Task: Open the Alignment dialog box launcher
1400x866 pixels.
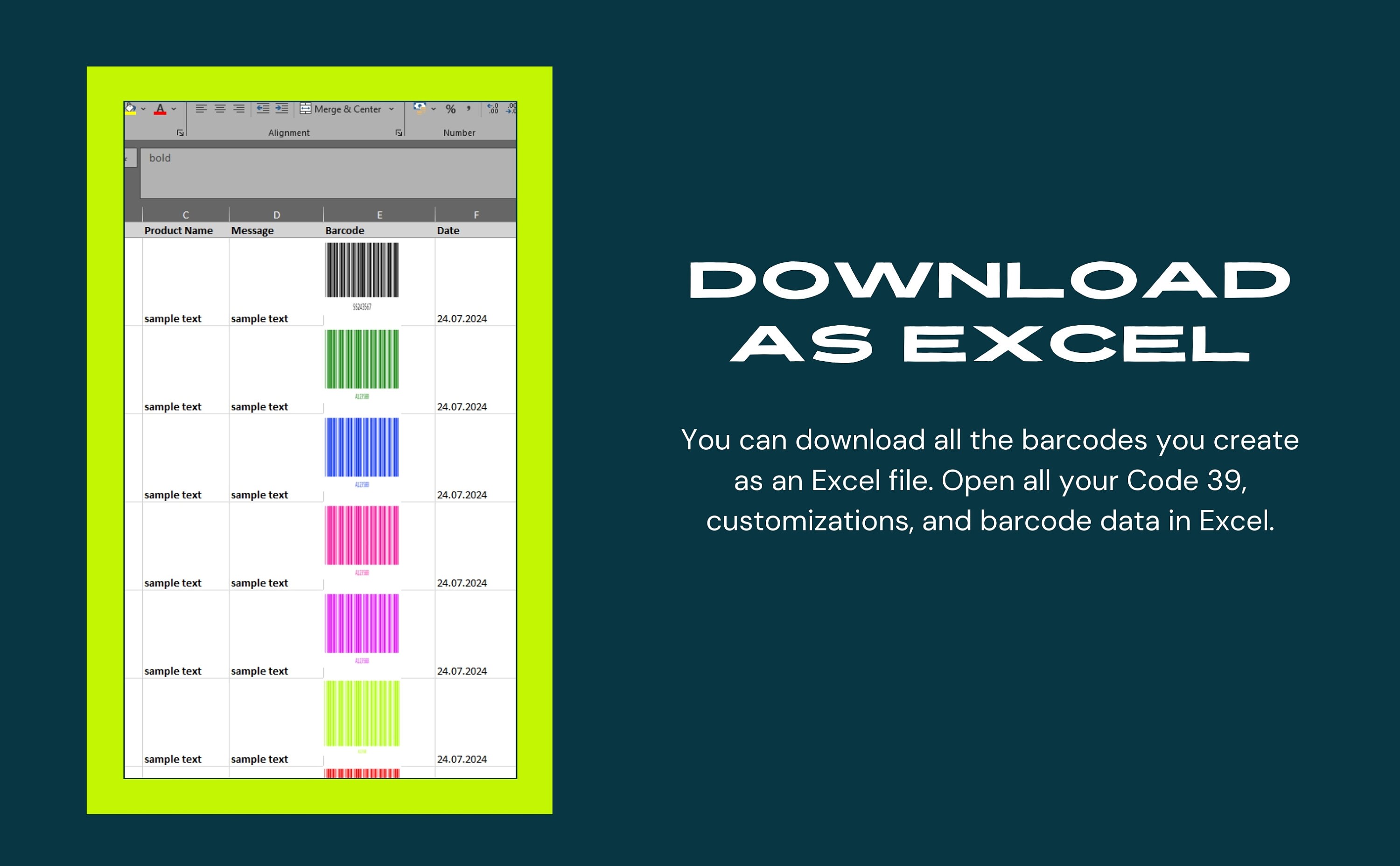Action: coord(399,133)
